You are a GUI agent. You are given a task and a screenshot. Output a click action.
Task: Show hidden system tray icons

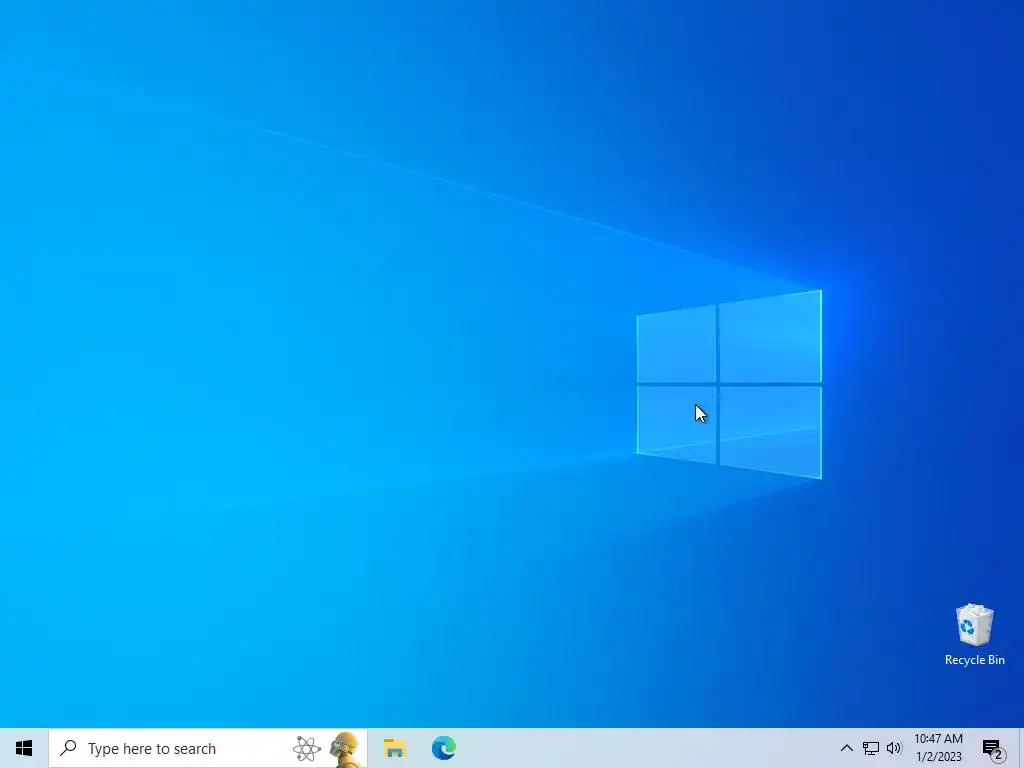(x=846, y=748)
